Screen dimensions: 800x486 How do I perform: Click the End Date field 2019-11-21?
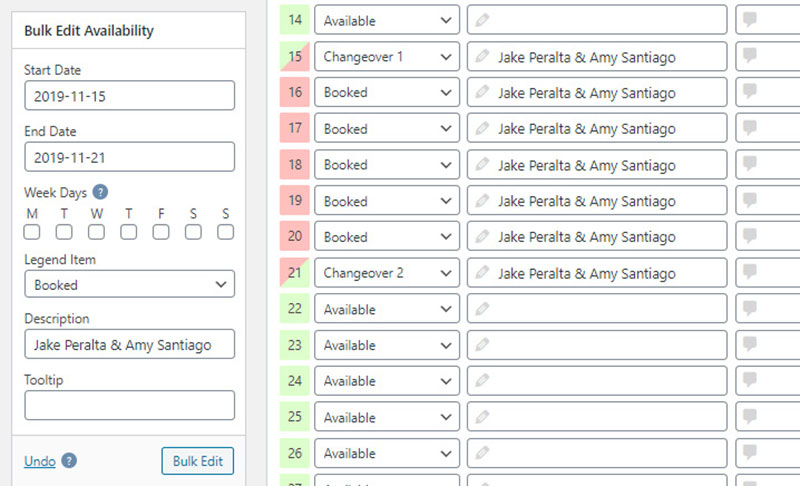coord(130,157)
